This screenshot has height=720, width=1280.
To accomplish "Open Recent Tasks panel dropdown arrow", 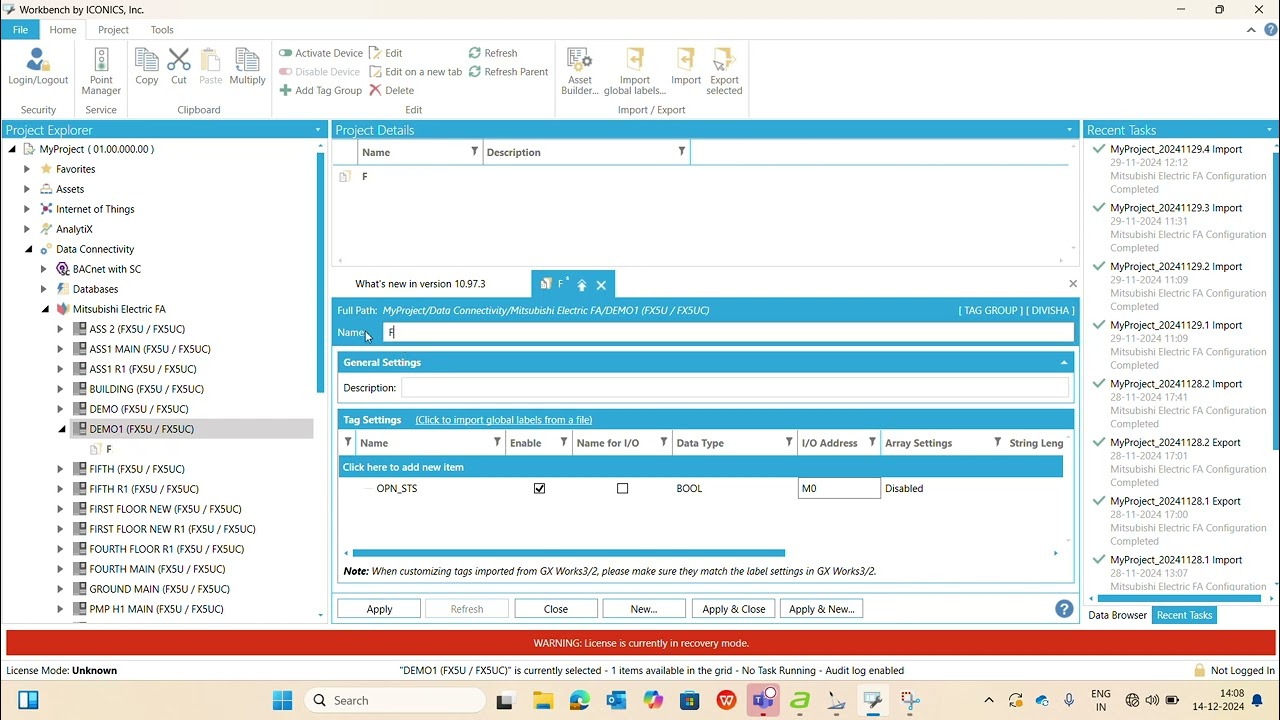I will (x=1270, y=130).
